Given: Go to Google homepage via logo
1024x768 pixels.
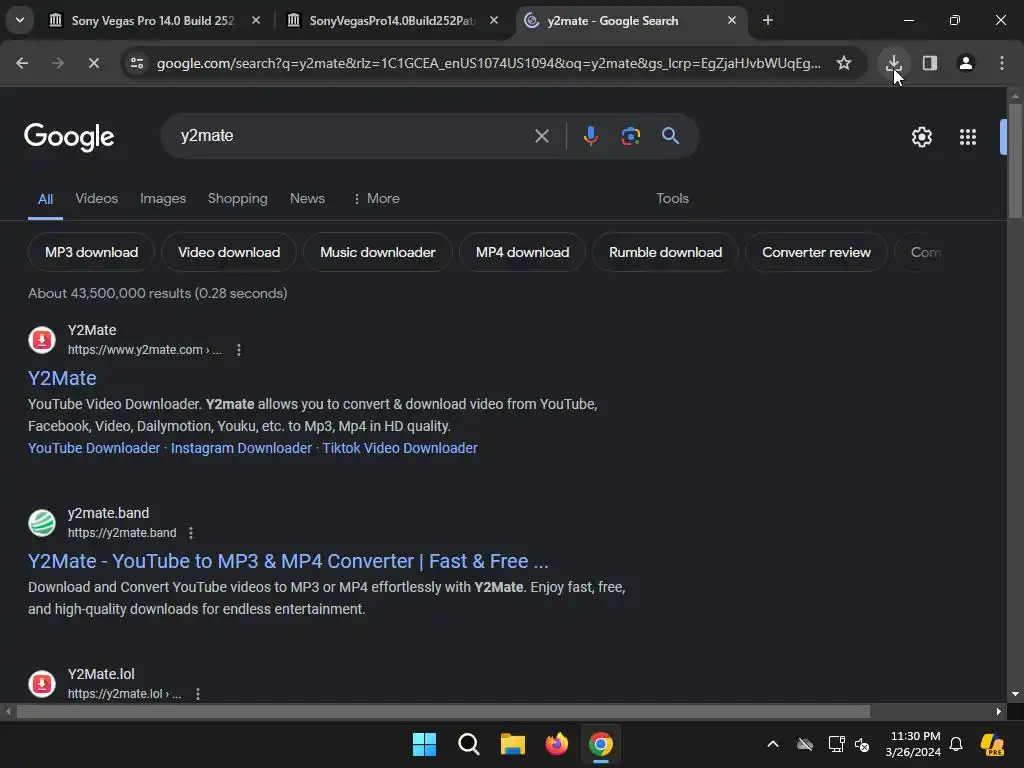Looking at the screenshot, I should [x=69, y=136].
